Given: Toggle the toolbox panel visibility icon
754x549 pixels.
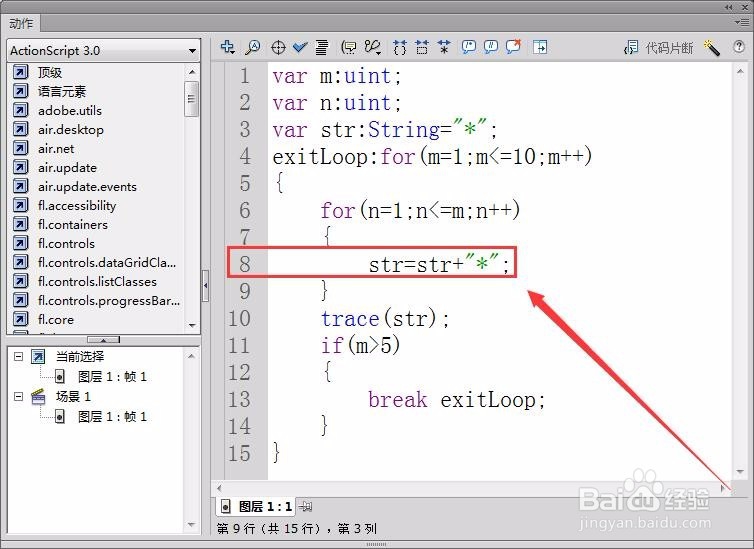Looking at the screenshot, I should coord(540,47).
